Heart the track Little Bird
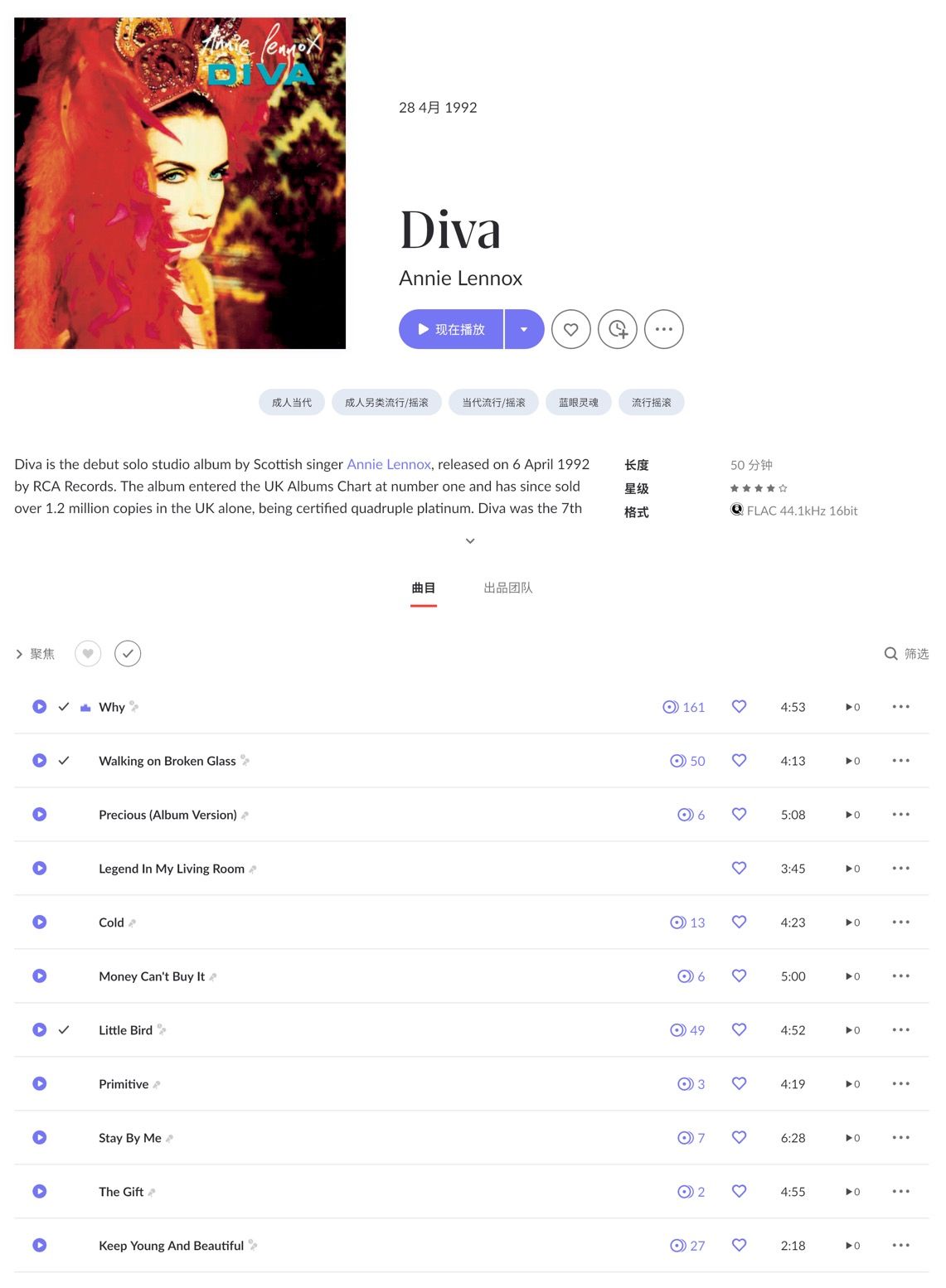 click(739, 1029)
